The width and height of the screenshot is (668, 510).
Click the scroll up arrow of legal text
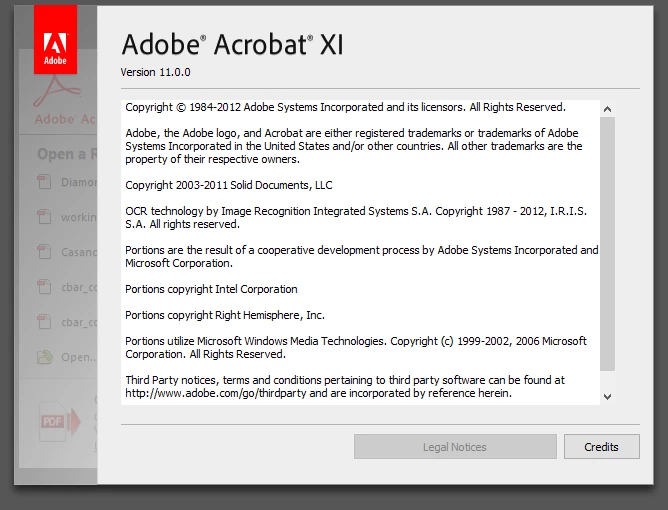click(x=608, y=109)
